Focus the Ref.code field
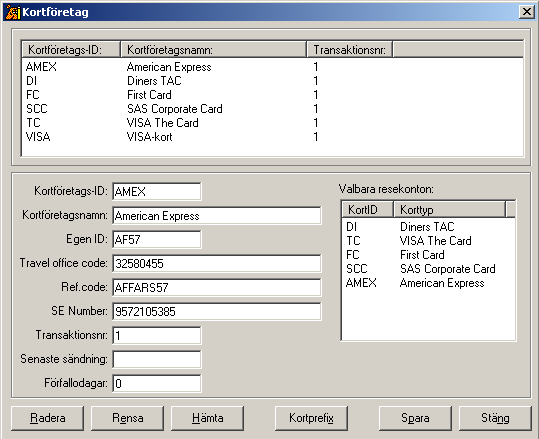The height and width of the screenshot is (439, 539). [217, 287]
